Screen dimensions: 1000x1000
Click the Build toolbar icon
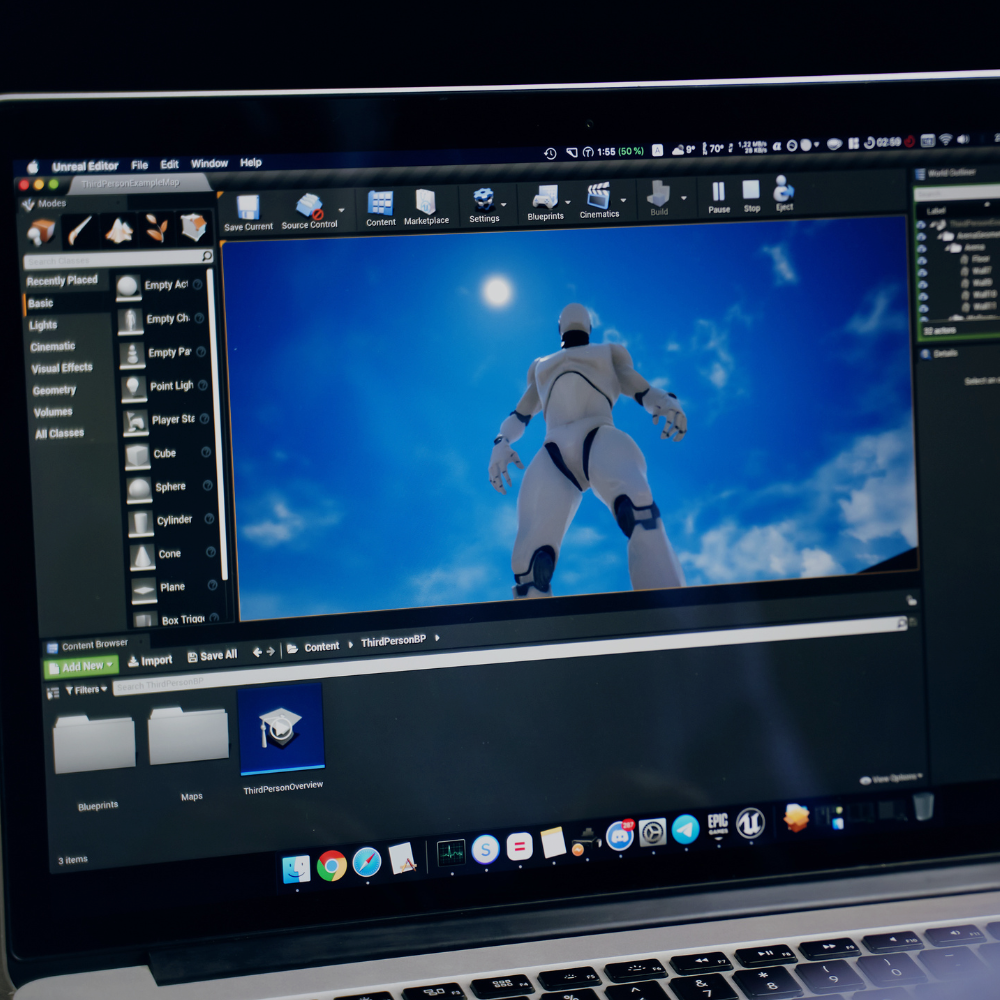pyautogui.click(x=658, y=194)
